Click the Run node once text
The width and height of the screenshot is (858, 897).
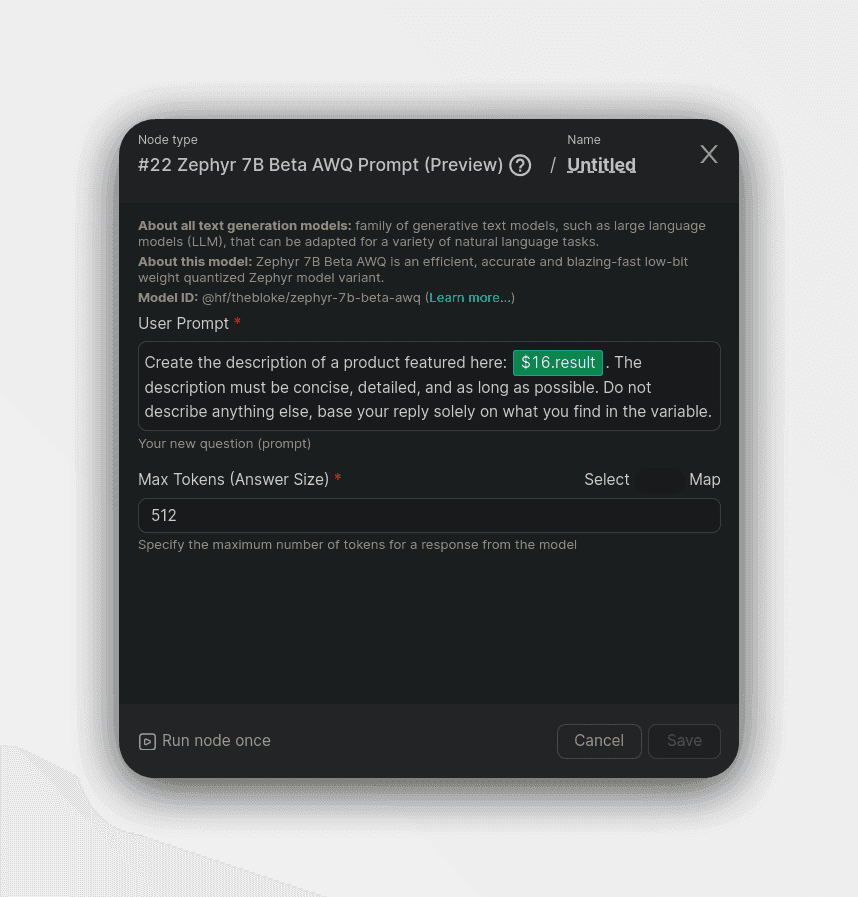[x=216, y=741]
